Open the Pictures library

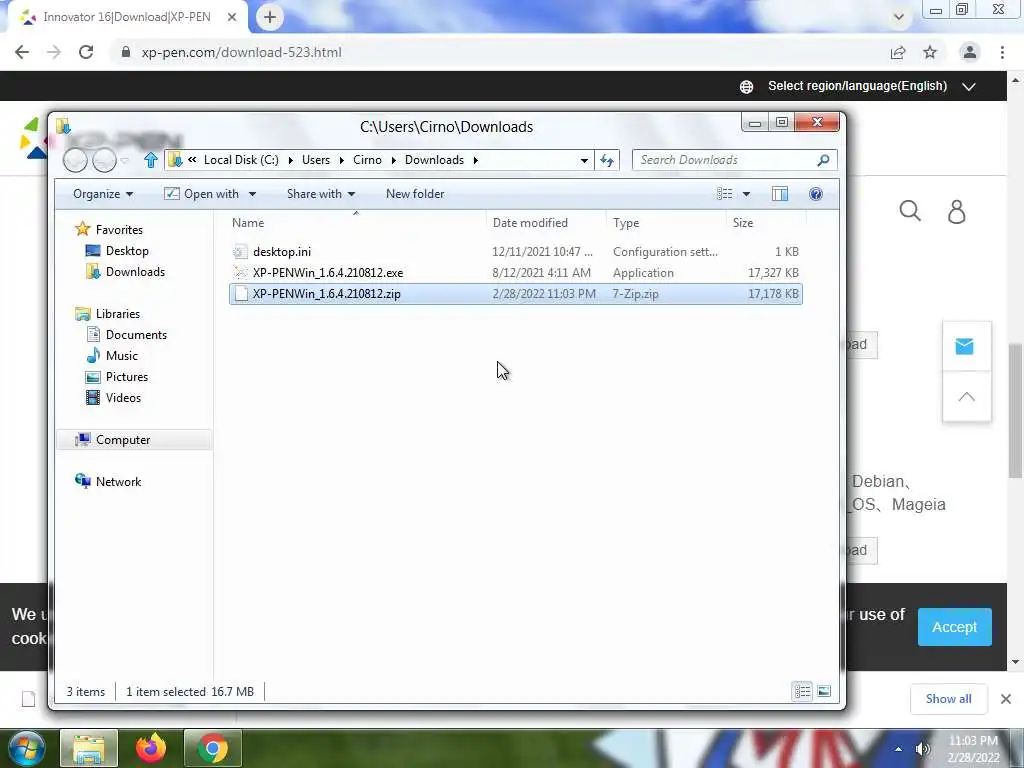127,377
